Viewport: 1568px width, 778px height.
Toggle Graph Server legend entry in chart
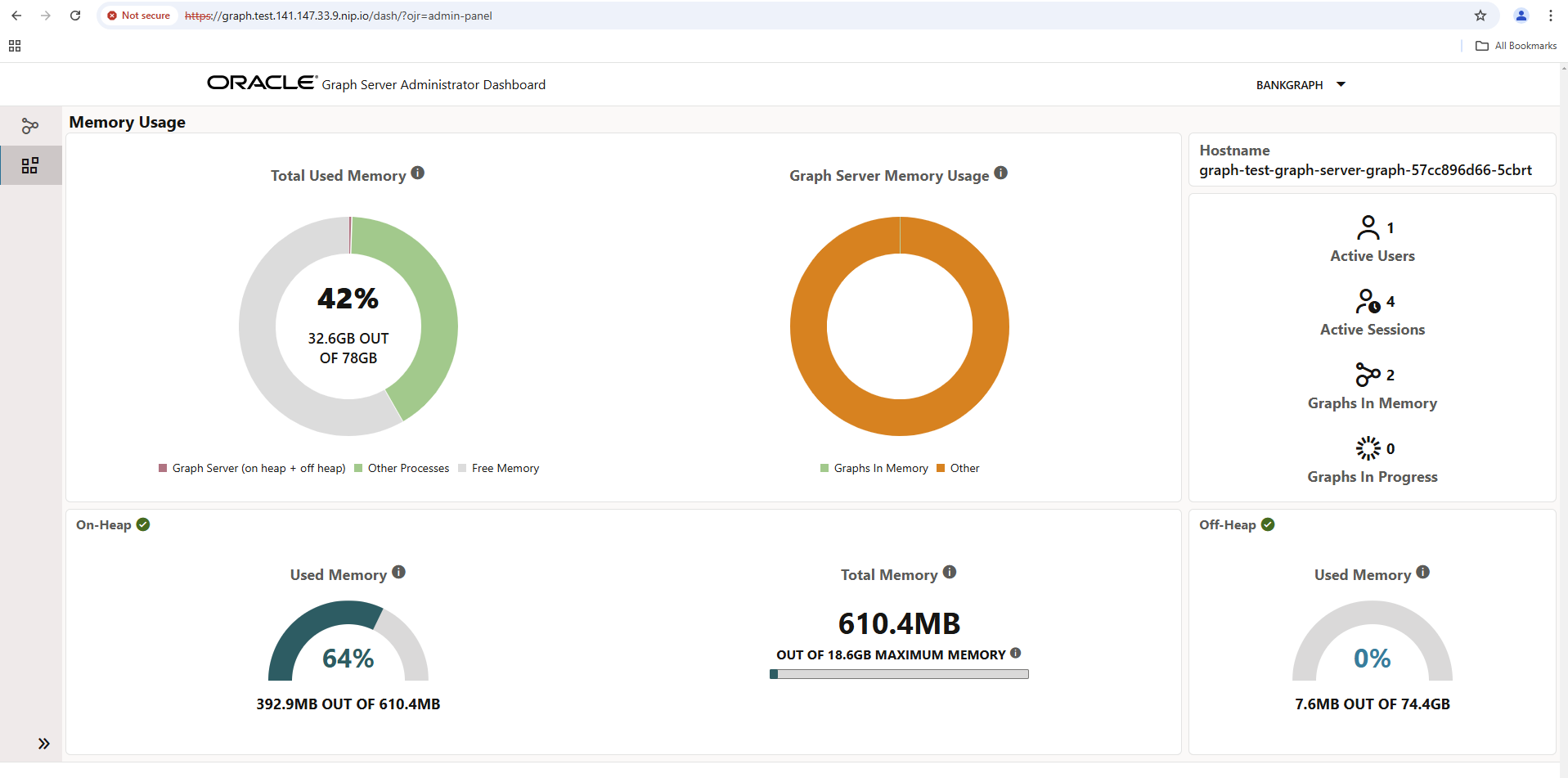[x=252, y=469]
